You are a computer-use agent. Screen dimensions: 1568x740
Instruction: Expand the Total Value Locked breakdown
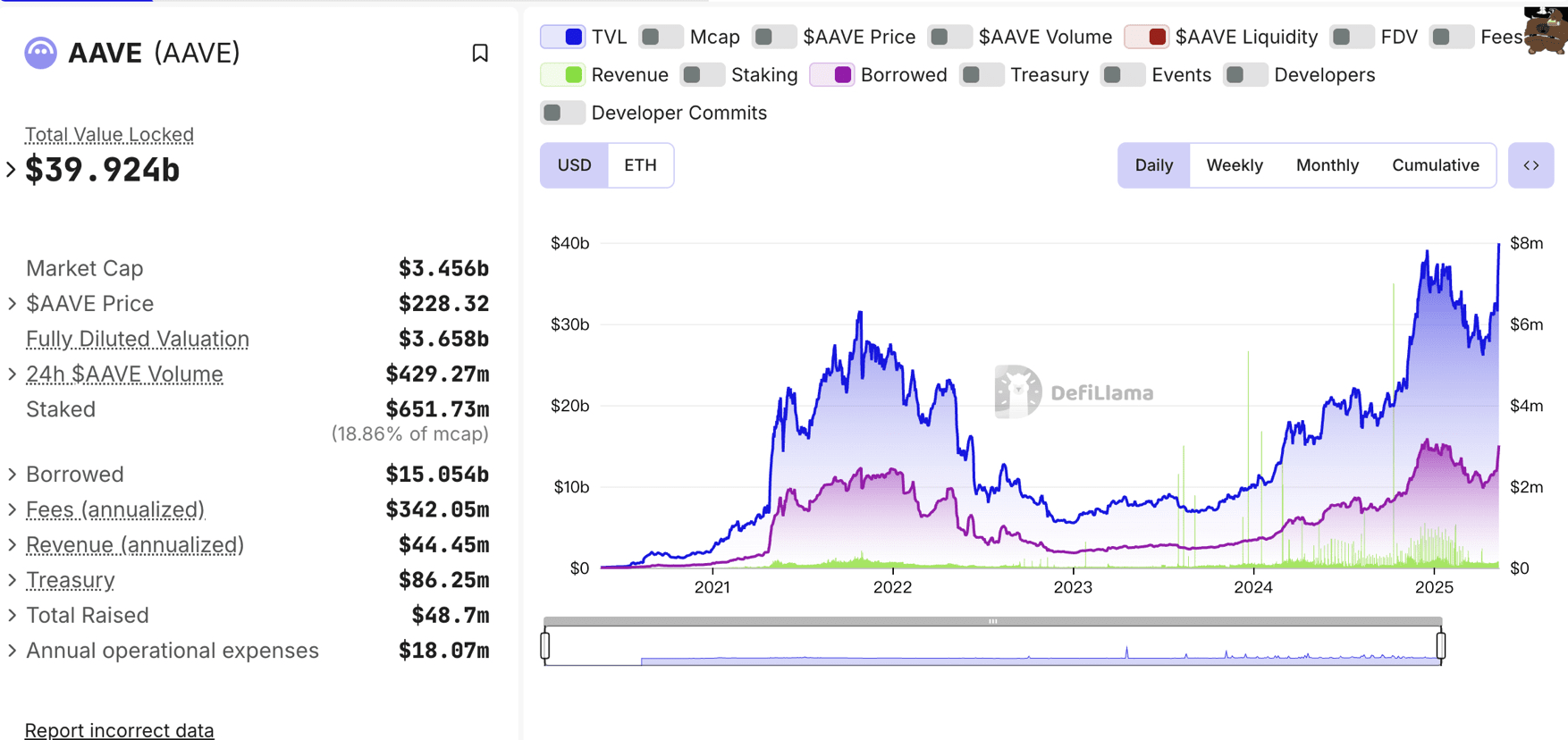coord(11,169)
